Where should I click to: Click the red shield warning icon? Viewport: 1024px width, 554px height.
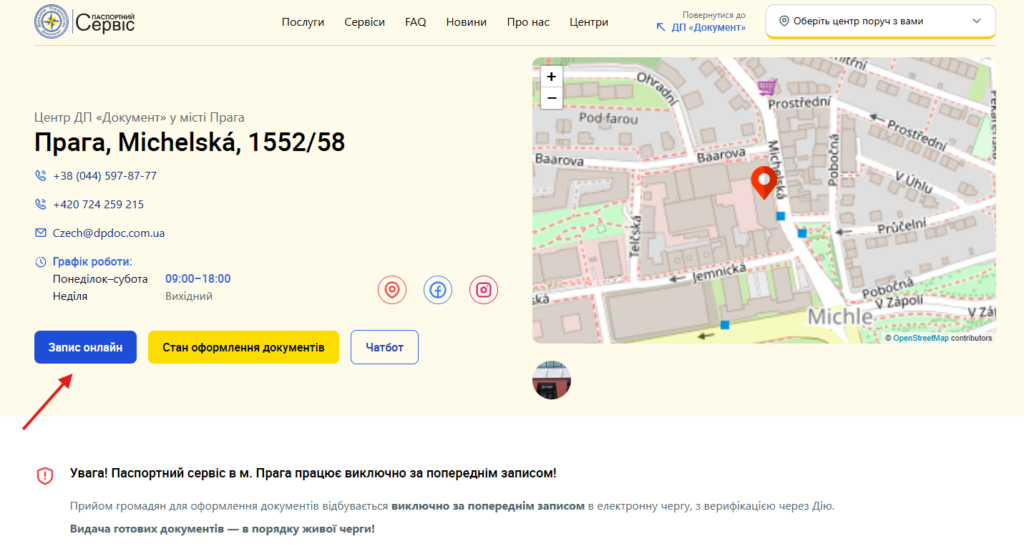click(45, 476)
